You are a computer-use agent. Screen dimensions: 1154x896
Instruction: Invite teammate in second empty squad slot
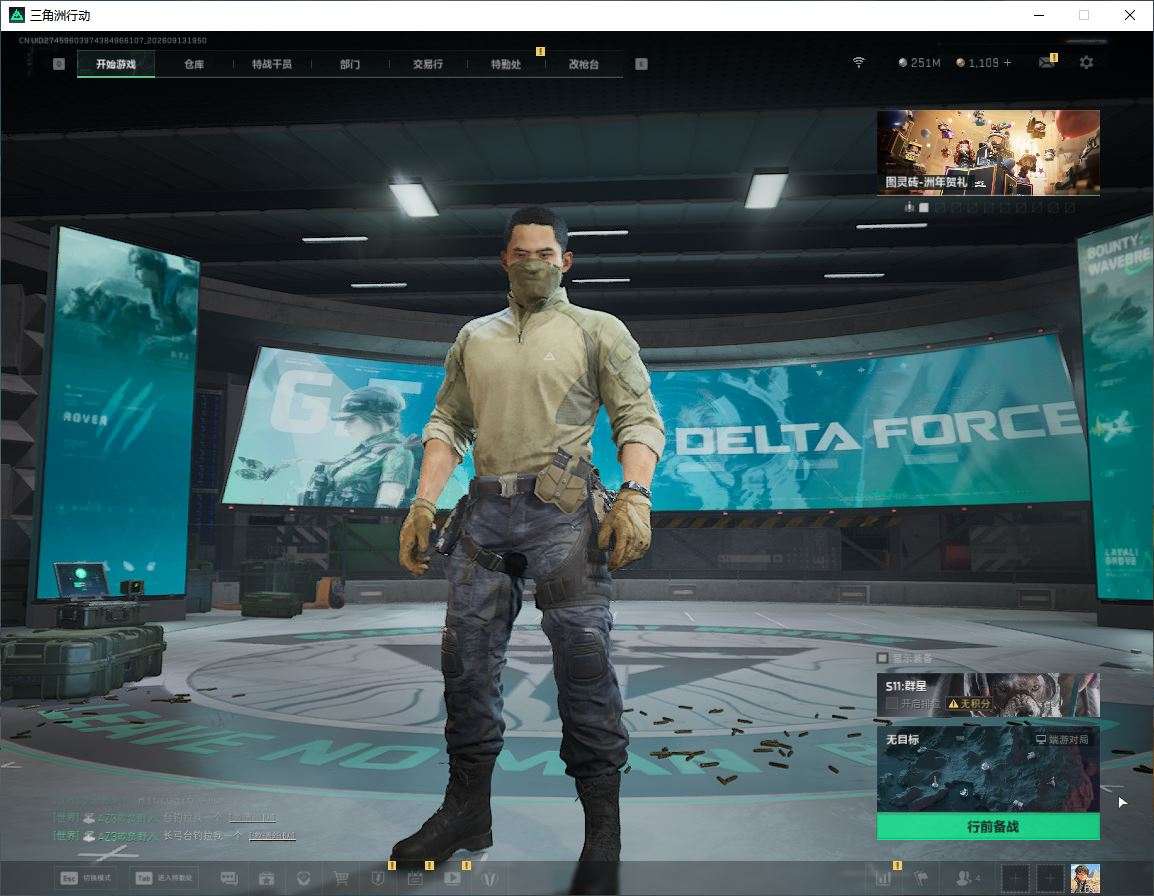click(x=1049, y=878)
